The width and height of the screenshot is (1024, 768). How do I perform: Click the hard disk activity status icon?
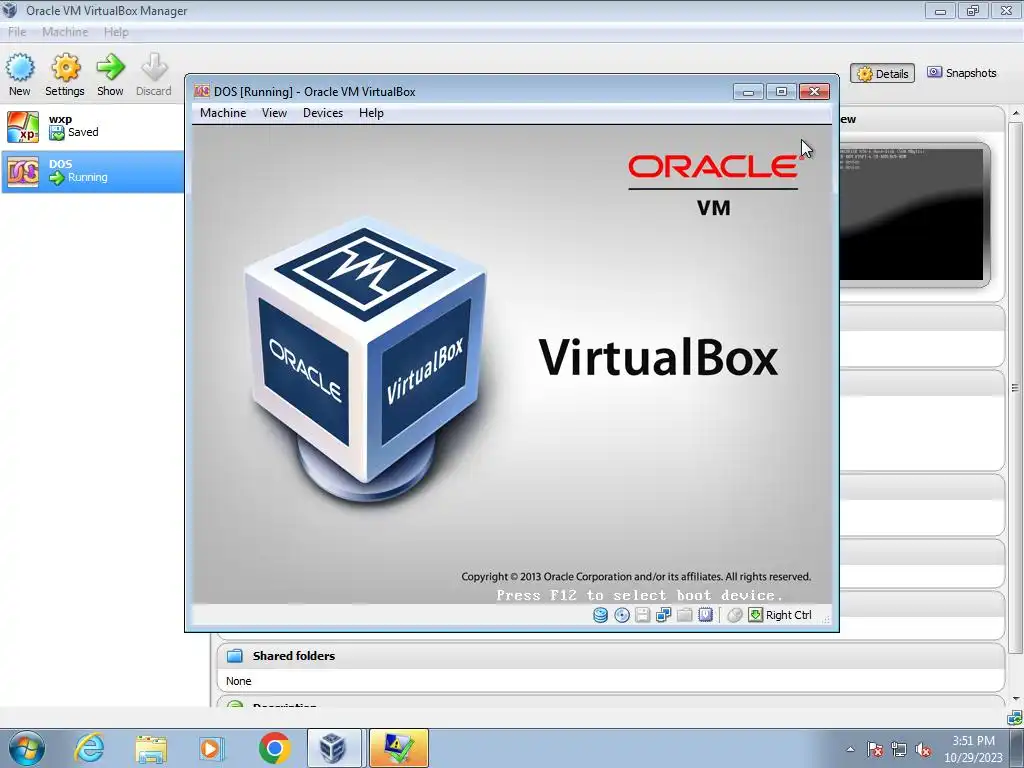coord(600,615)
